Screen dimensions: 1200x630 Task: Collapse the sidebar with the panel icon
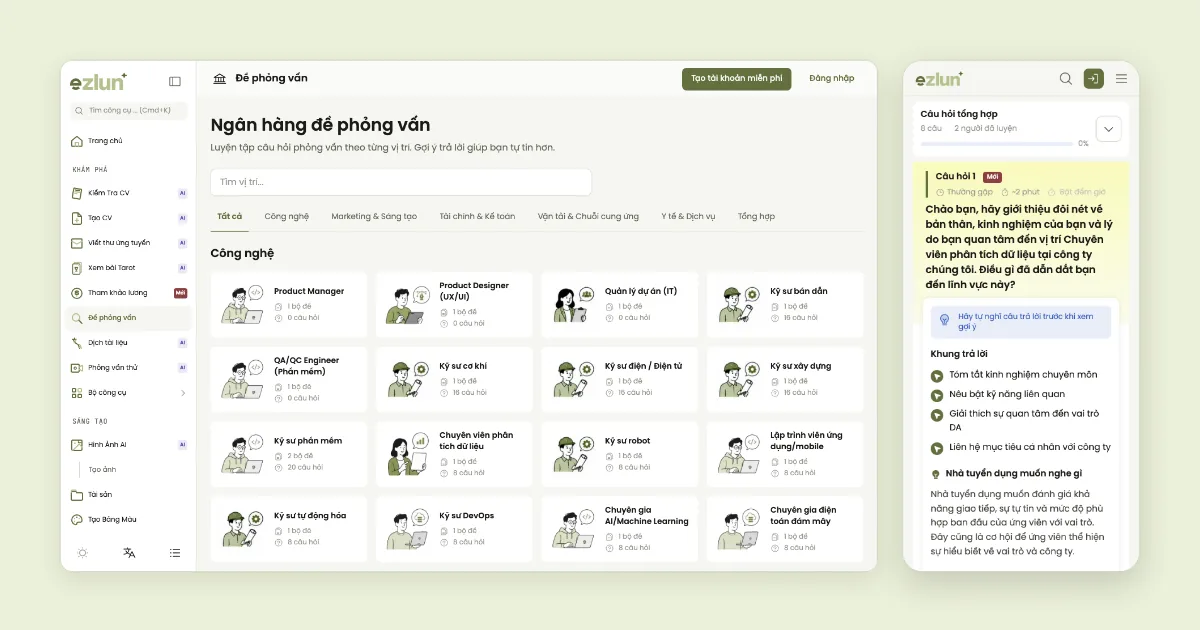point(175,82)
